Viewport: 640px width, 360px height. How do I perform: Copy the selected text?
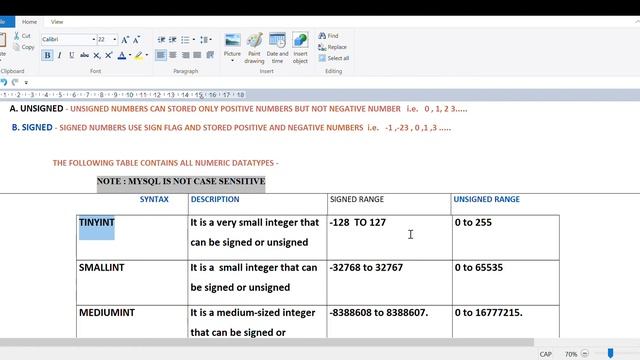(x=24, y=47)
